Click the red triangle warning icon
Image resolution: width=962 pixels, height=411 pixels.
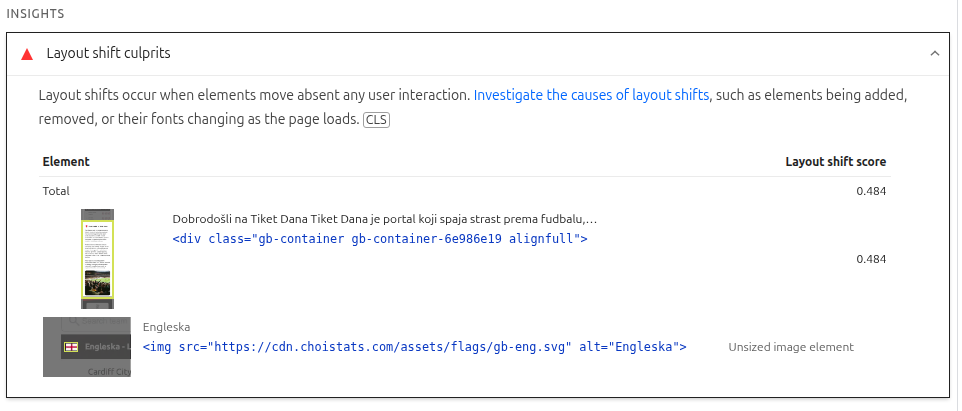click(26, 54)
